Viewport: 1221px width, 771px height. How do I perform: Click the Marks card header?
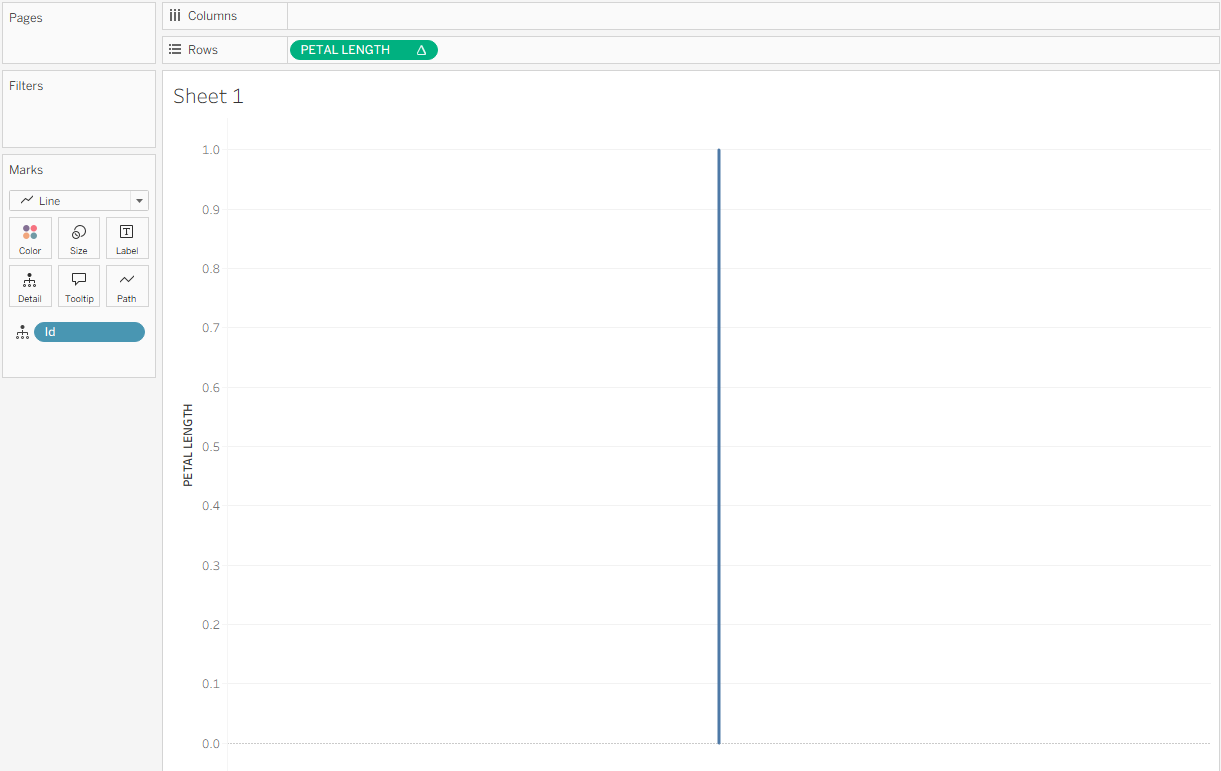point(26,170)
